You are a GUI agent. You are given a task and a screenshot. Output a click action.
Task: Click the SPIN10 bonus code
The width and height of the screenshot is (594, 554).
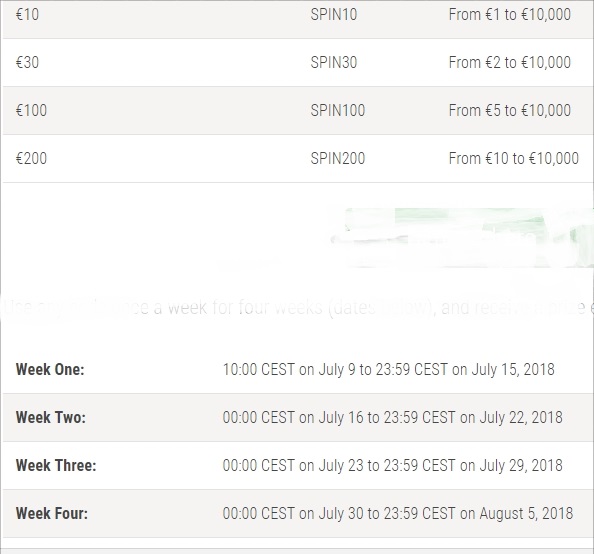click(334, 15)
